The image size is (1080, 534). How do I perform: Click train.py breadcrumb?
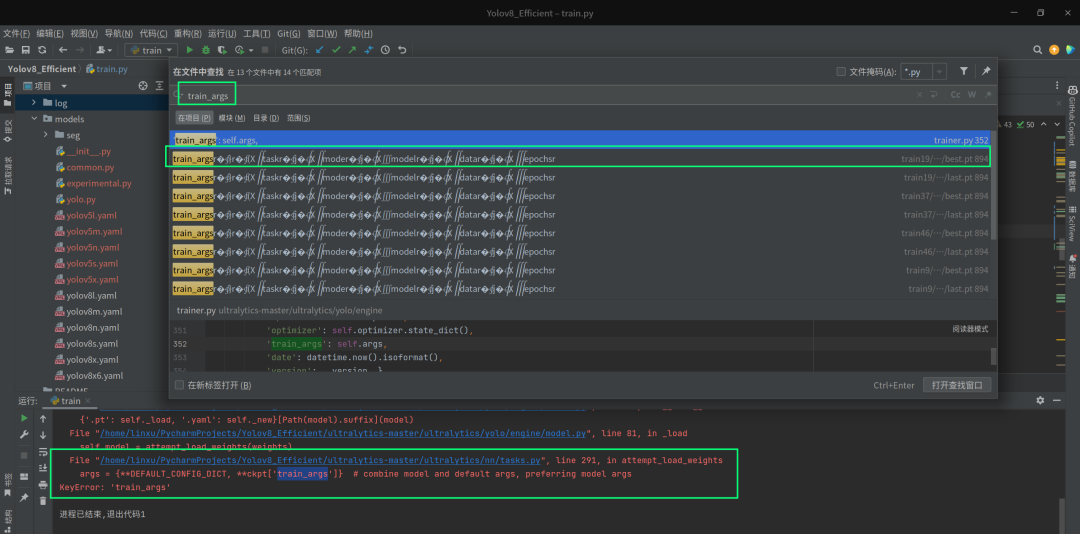coord(107,69)
